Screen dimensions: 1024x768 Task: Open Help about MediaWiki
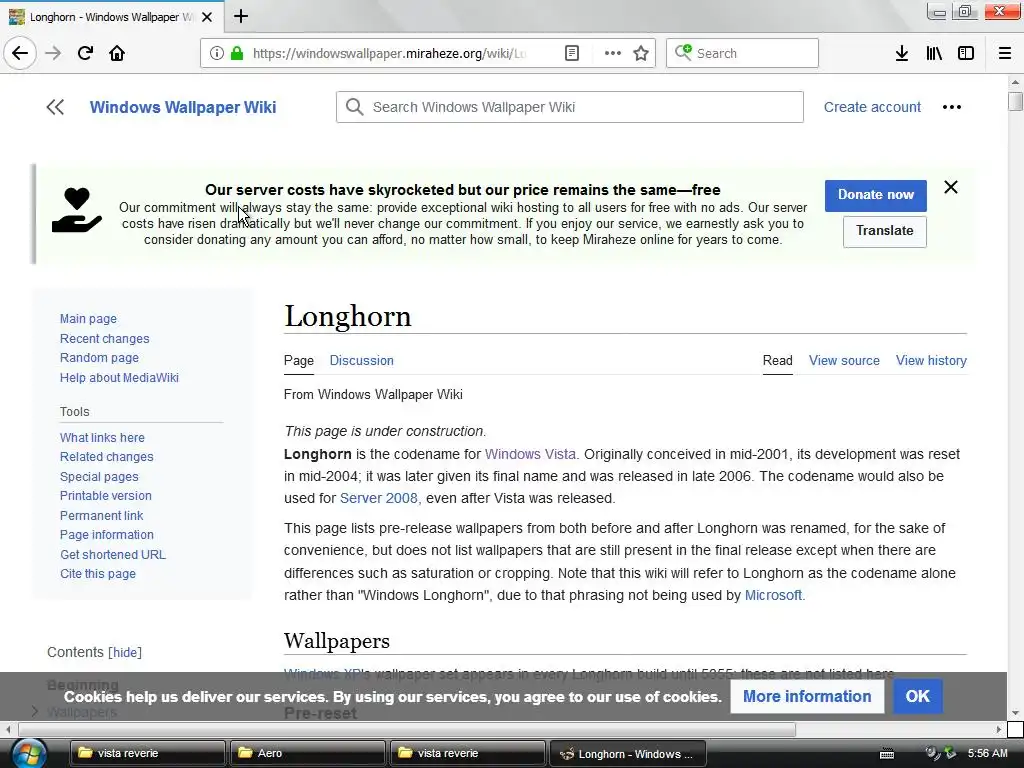(119, 377)
